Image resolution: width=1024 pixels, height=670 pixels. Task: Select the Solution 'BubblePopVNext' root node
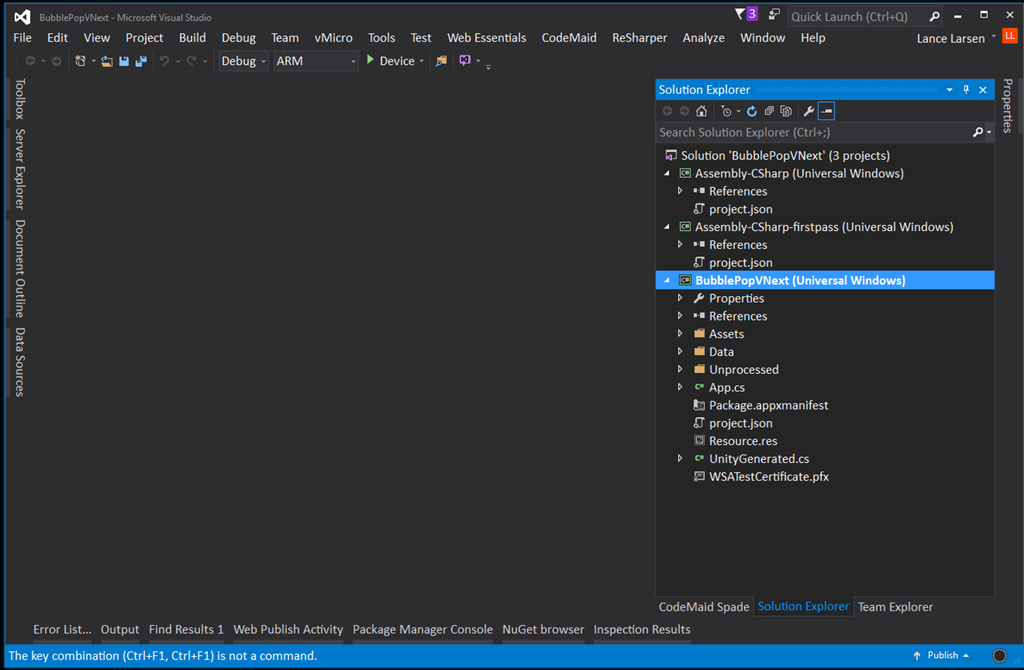785,155
